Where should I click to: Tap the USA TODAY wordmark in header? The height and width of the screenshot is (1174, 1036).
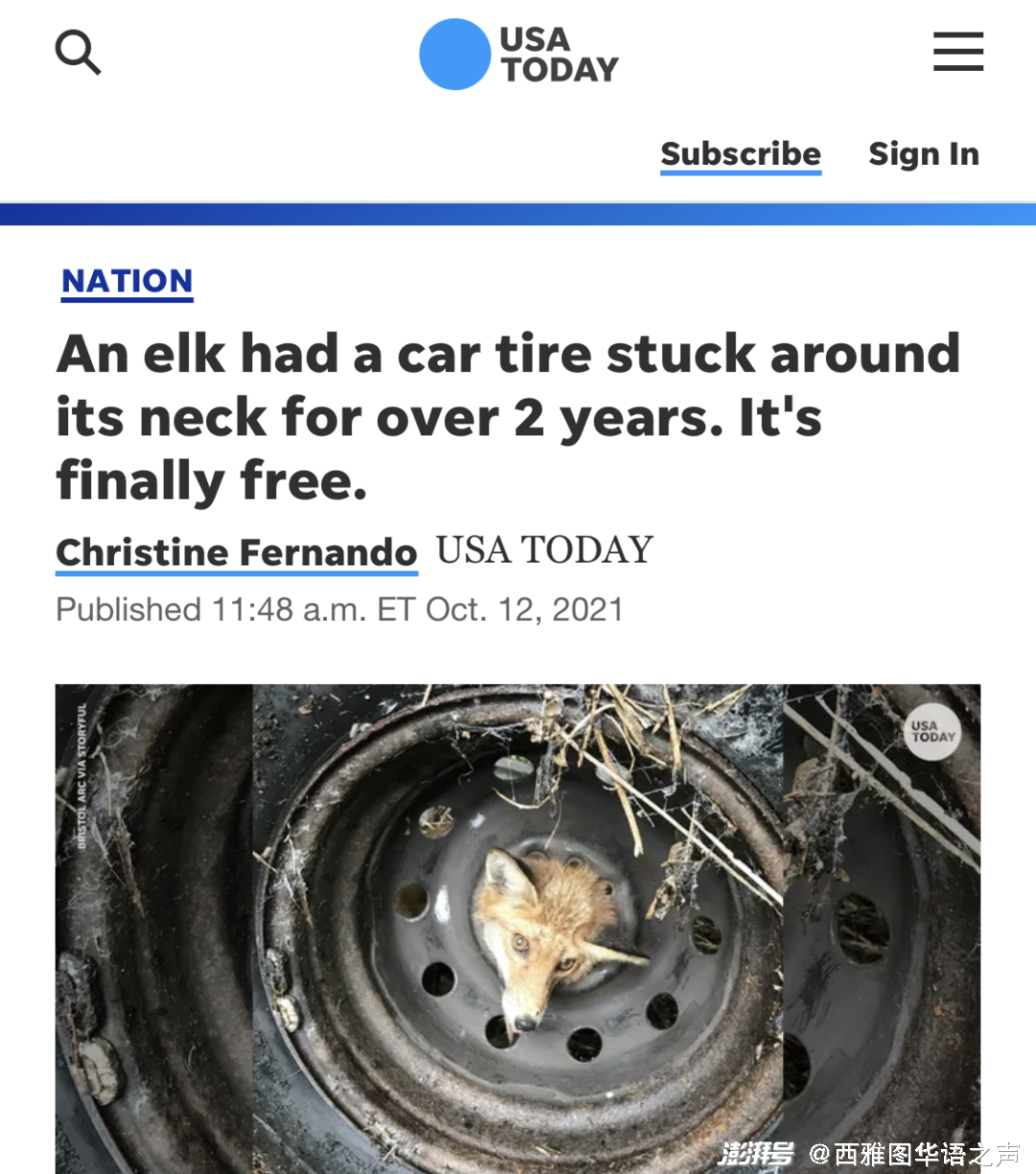[559, 55]
